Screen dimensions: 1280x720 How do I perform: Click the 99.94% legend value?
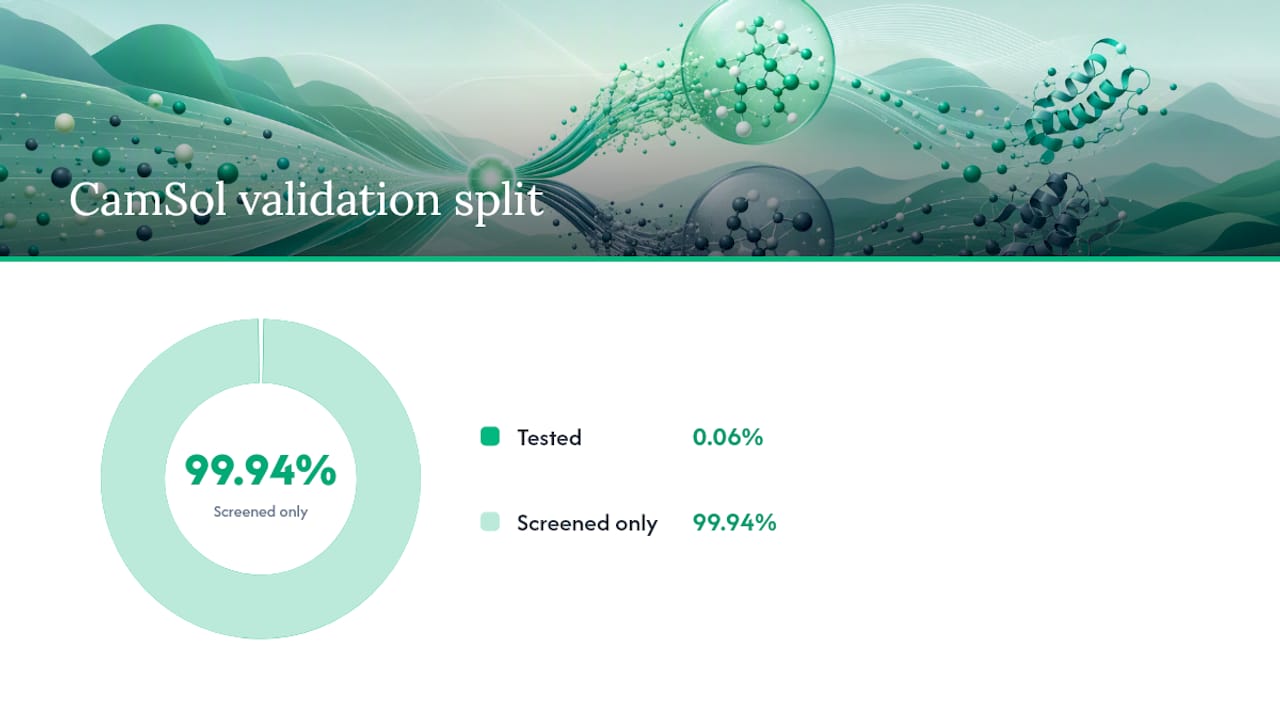734,522
